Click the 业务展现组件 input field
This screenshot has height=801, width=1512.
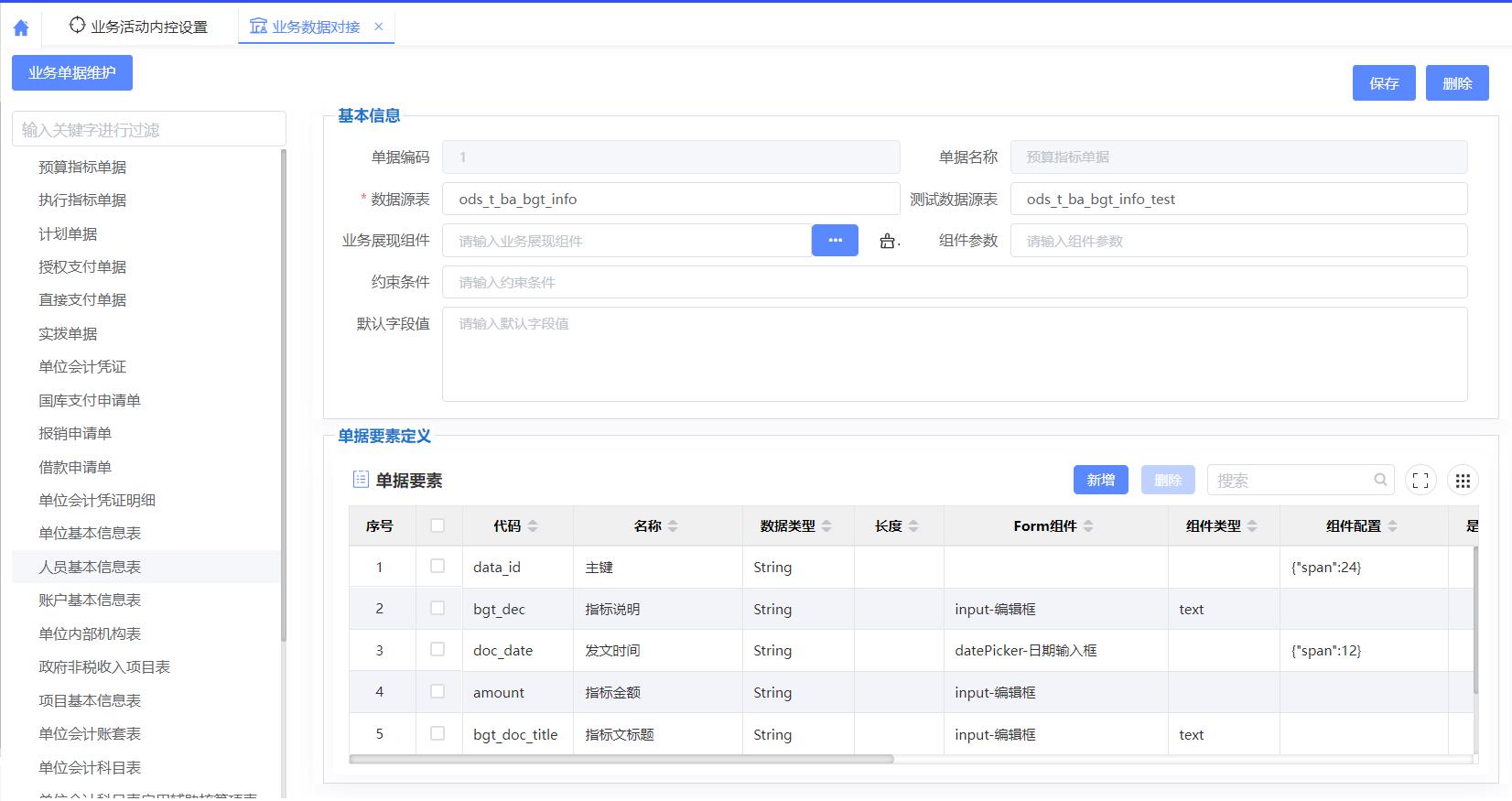627,241
